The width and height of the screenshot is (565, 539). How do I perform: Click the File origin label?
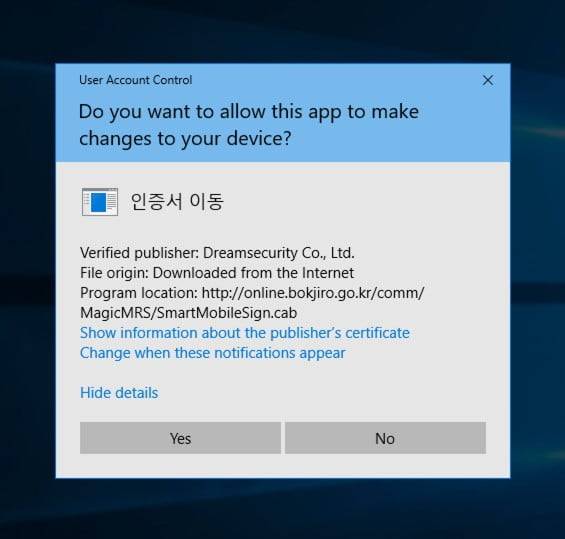pos(115,273)
